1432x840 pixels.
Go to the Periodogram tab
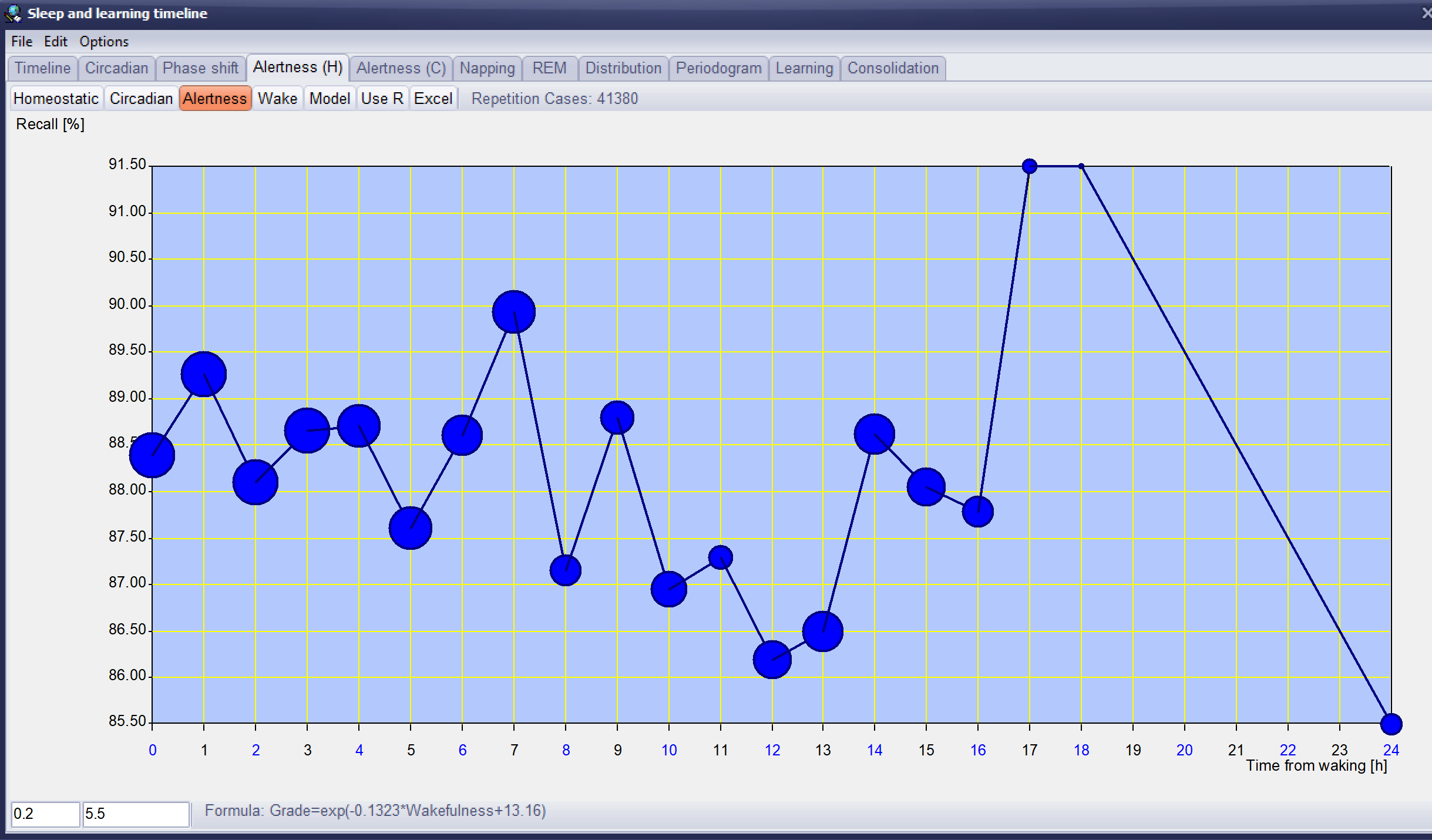[718, 68]
